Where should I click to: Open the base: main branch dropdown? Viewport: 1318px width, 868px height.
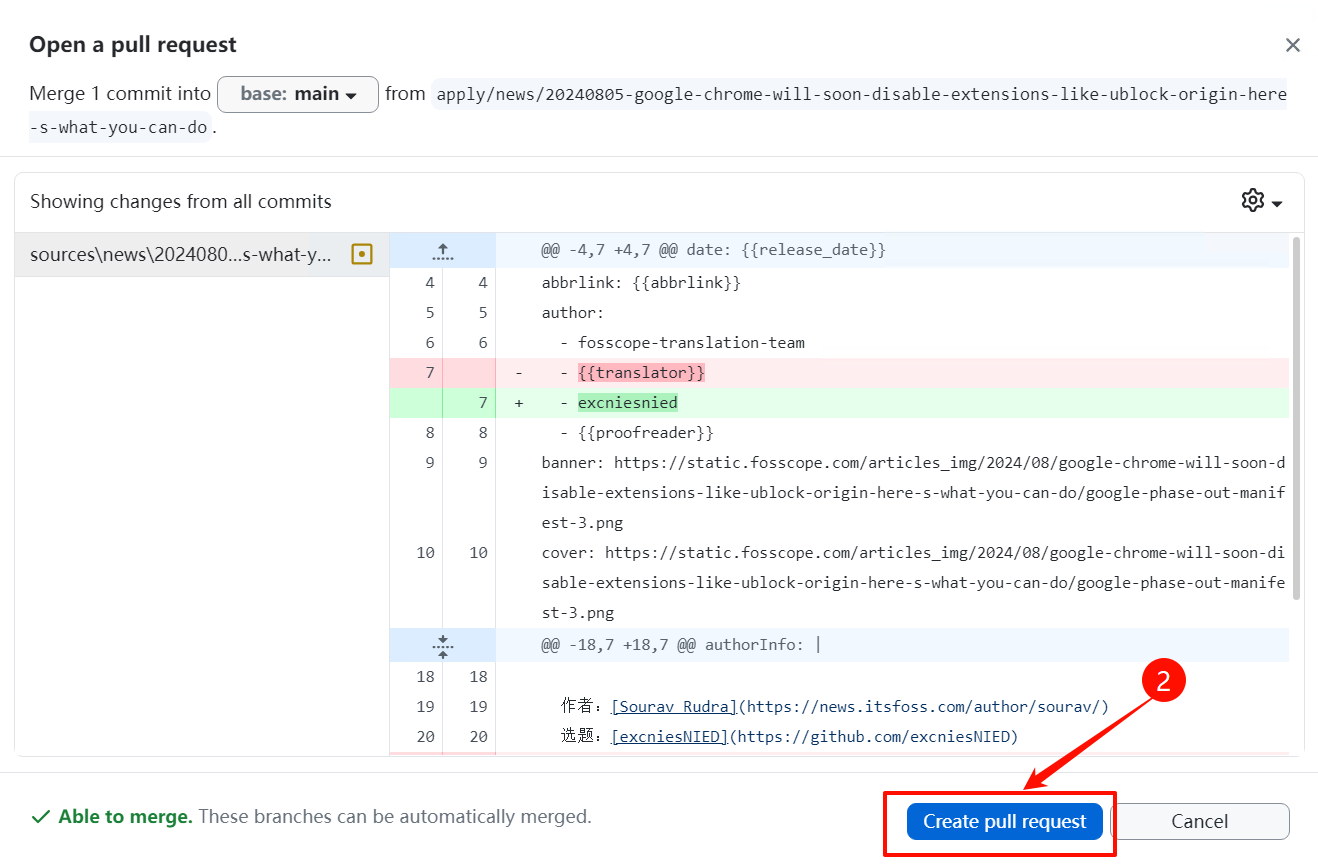click(x=298, y=94)
